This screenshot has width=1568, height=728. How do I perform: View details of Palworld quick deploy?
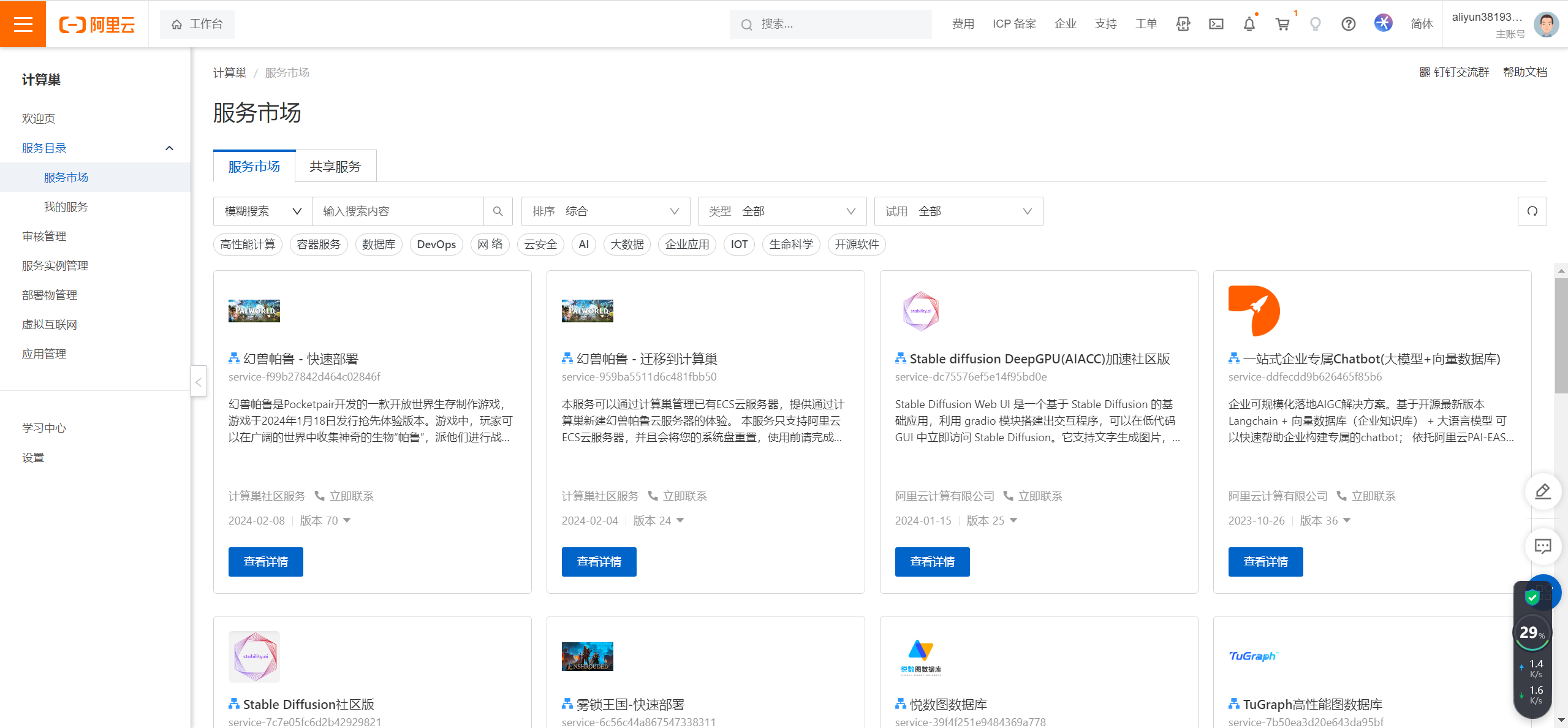(x=266, y=562)
